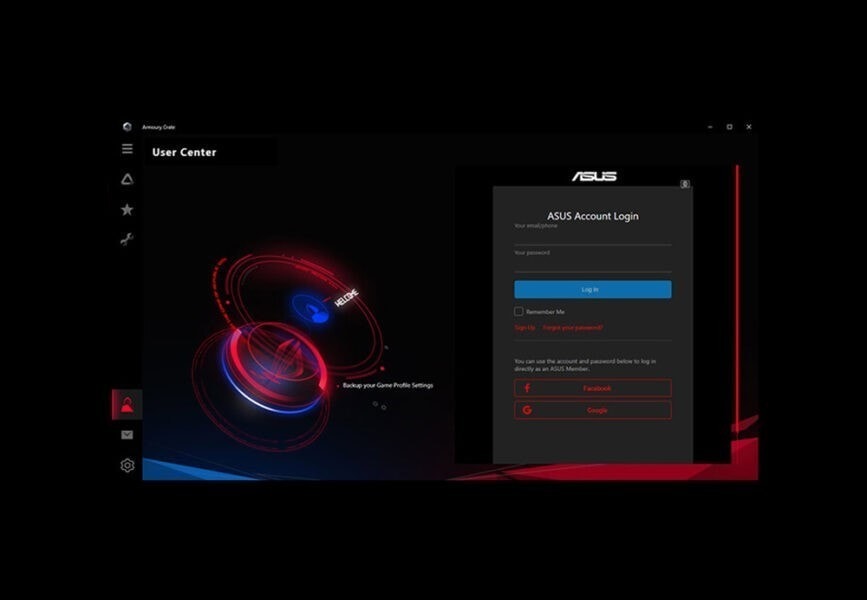Image resolution: width=867 pixels, height=600 pixels.
Task: Click the Backup your Game Profile Settings text
Action: 388,385
